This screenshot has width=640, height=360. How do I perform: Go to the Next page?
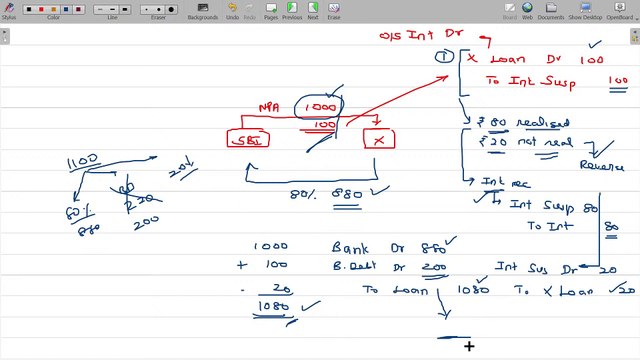(313, 11)
